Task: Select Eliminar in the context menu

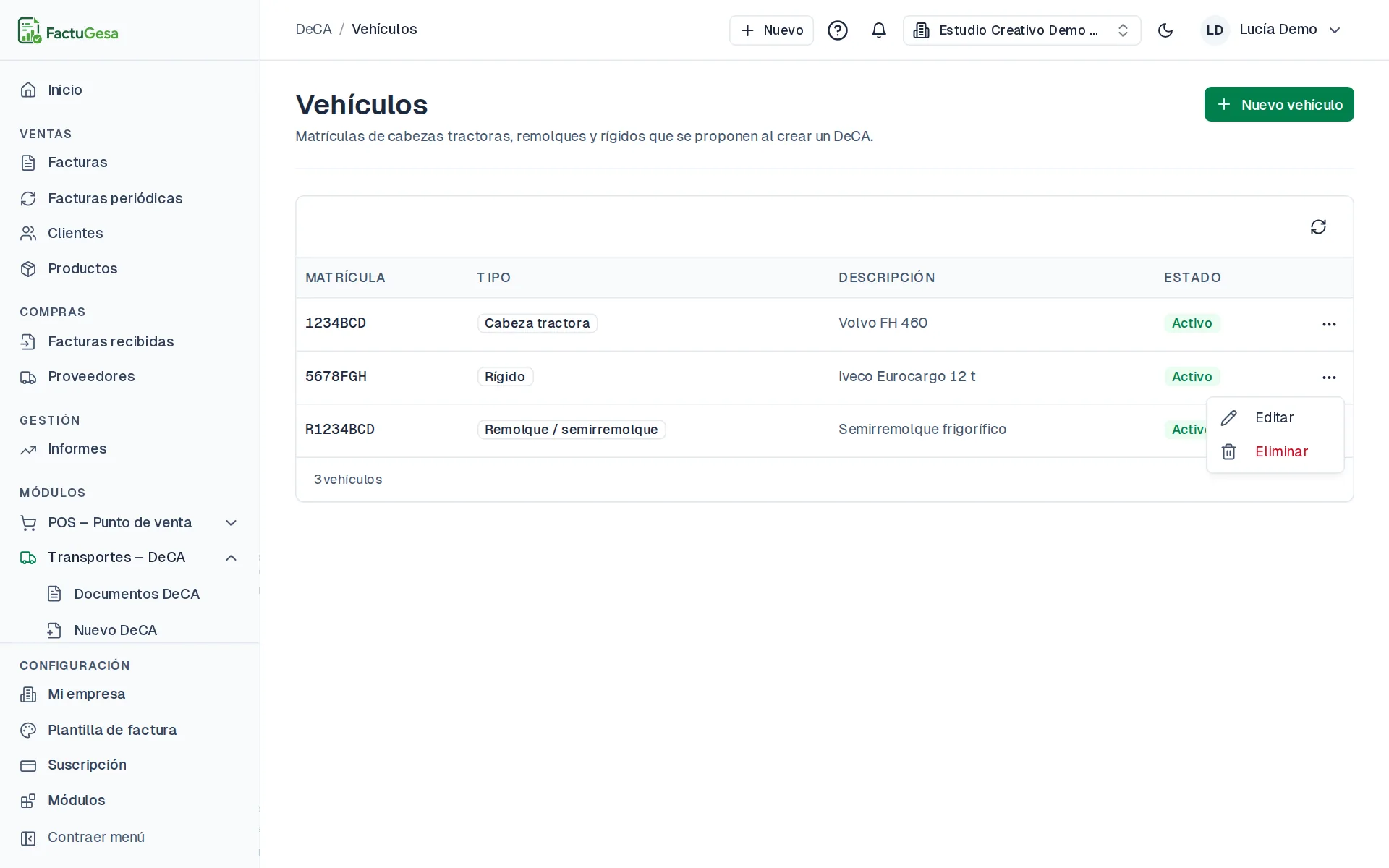Action: (x=1275, y=452)
